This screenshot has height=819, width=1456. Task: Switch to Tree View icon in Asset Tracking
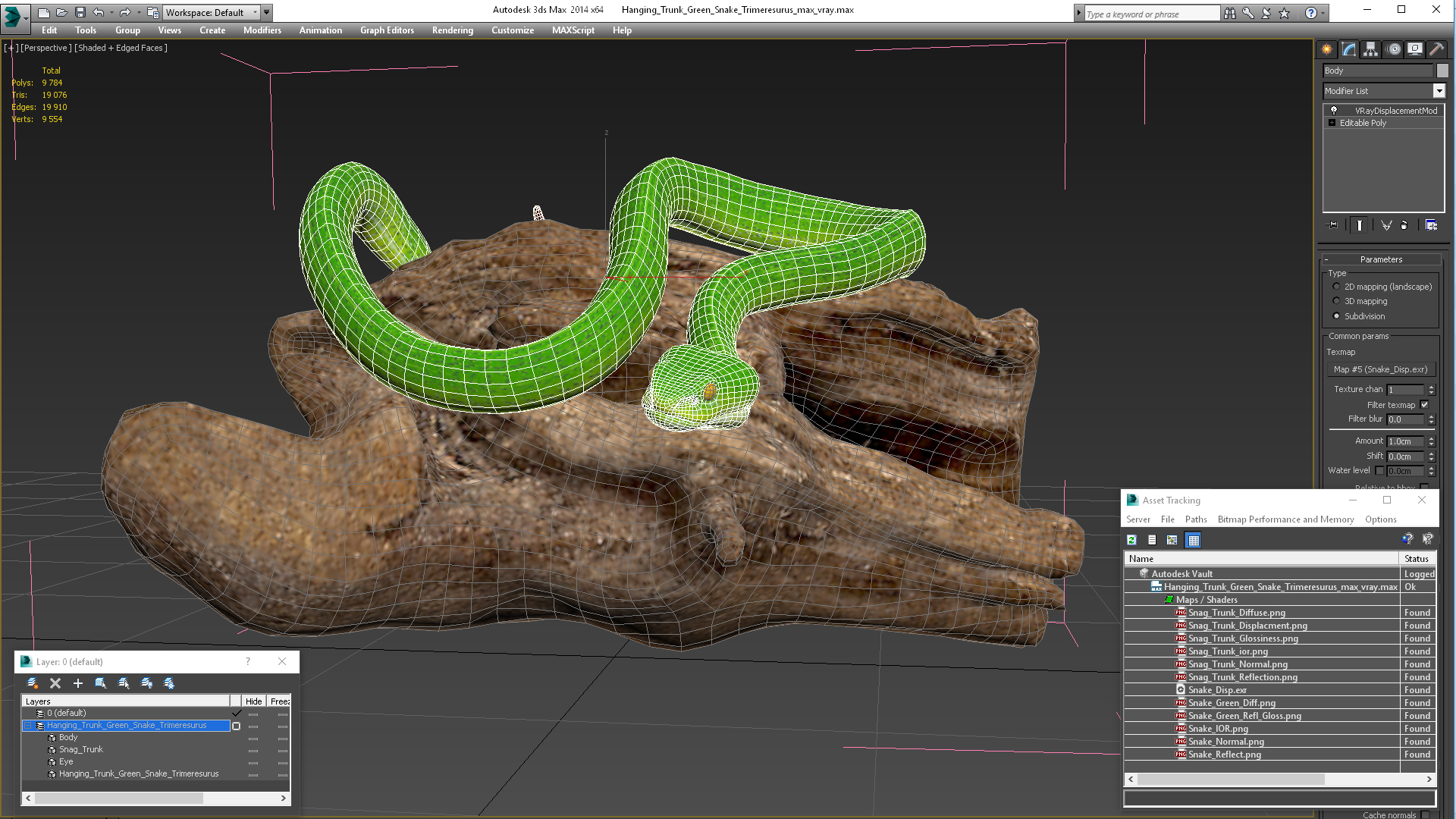click(x=1172, y=540)
